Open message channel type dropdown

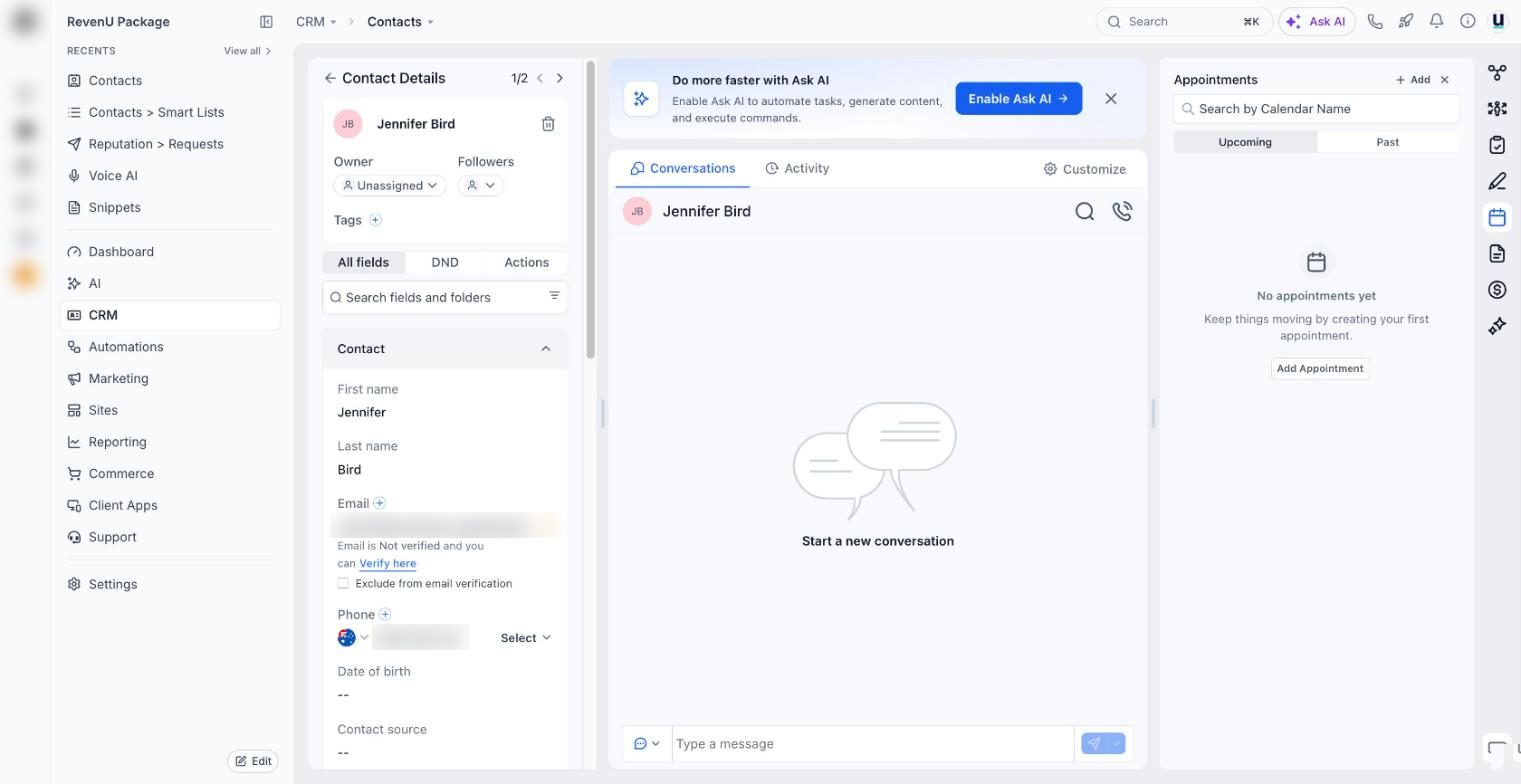647,744
